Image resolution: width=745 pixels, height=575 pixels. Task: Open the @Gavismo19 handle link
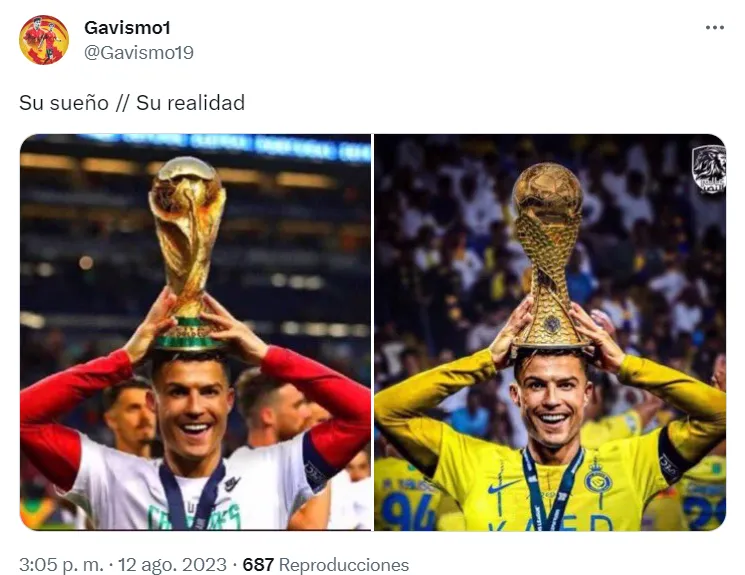point(139,52)
